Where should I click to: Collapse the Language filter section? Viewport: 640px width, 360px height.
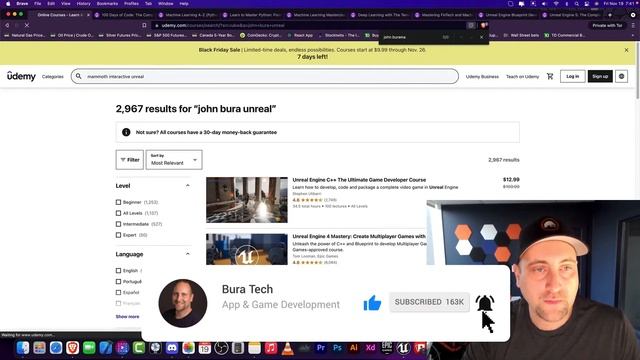click(x=188, y=254)
